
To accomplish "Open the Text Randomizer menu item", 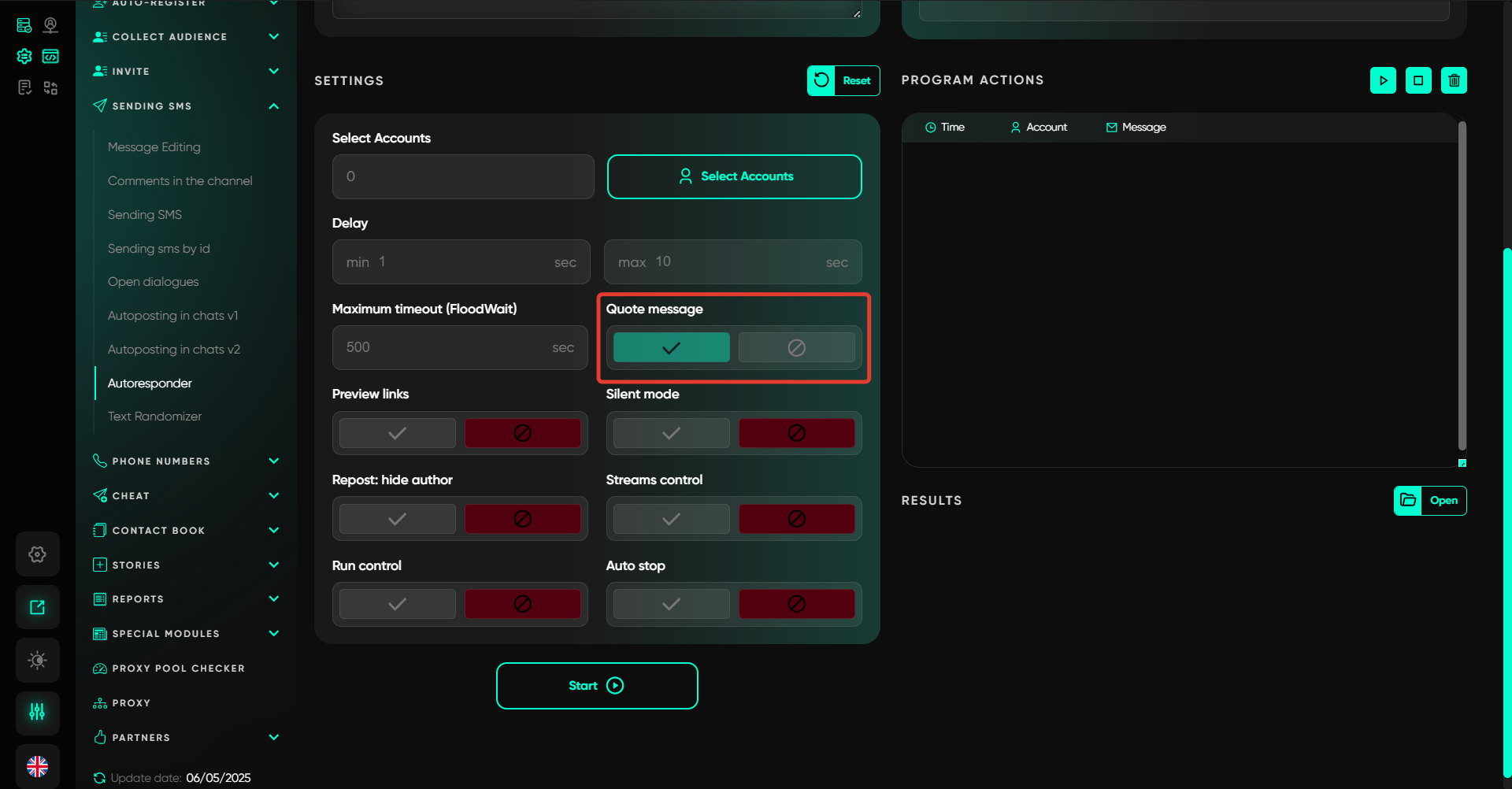I will (x=154, y=417).
